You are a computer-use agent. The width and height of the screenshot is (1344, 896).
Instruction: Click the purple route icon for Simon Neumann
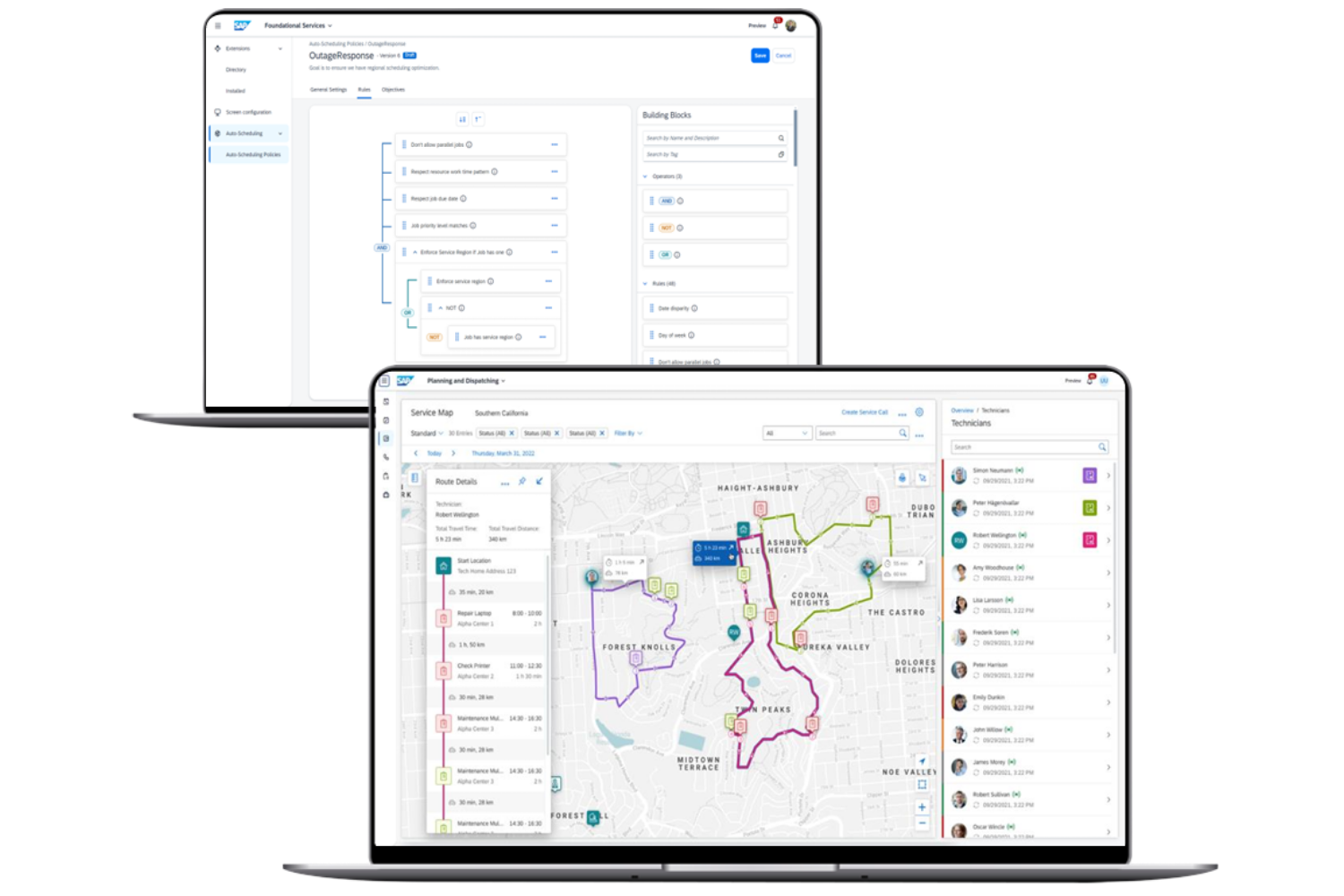(x=1090, y=475)
